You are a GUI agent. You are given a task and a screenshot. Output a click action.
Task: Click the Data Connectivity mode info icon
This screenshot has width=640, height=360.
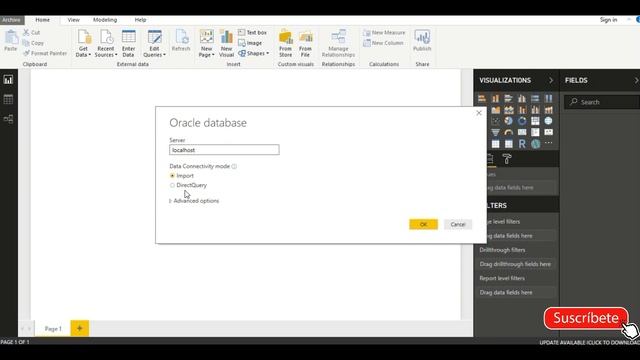(x=234, y=166)
